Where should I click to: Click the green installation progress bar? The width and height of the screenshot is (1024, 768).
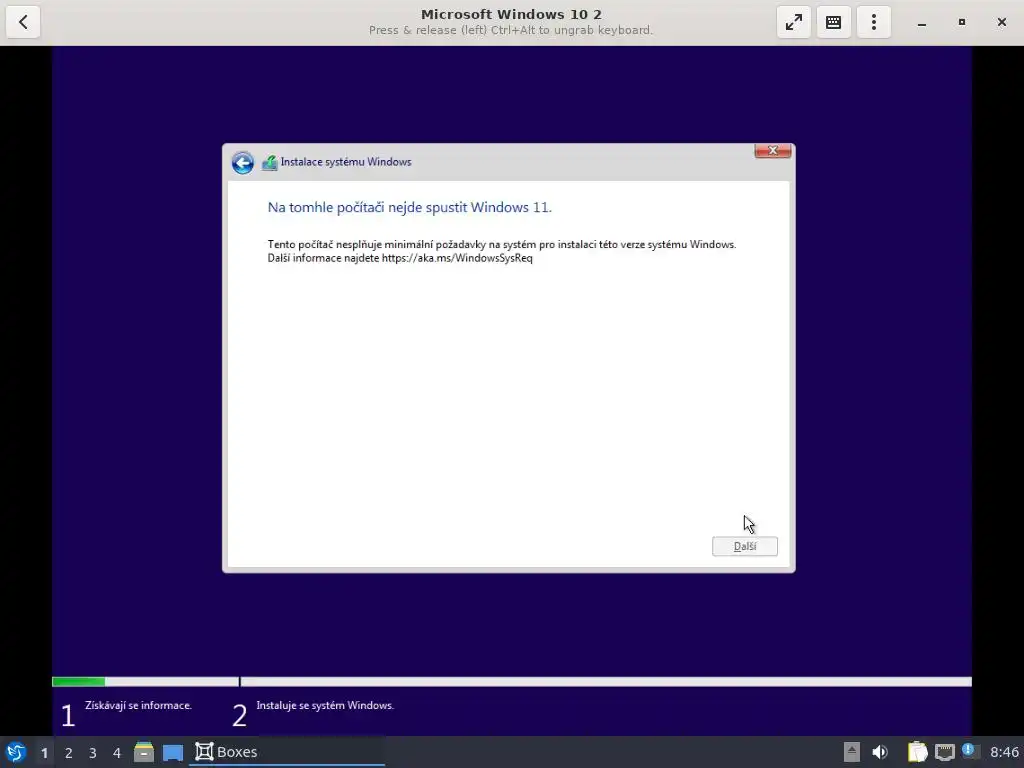pyautogui.click(x=78, y=682)
